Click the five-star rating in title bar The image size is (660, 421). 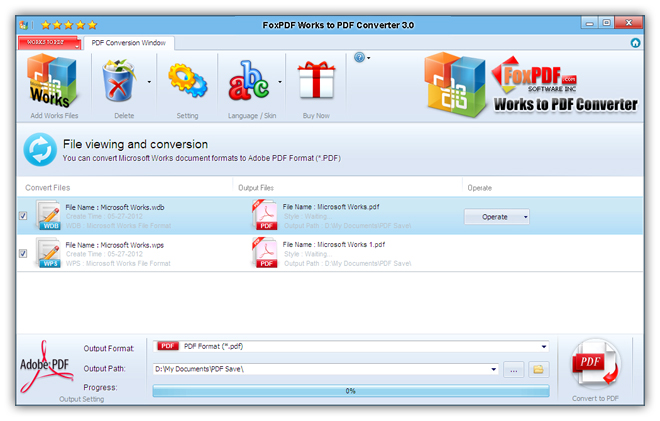[69, 25]
